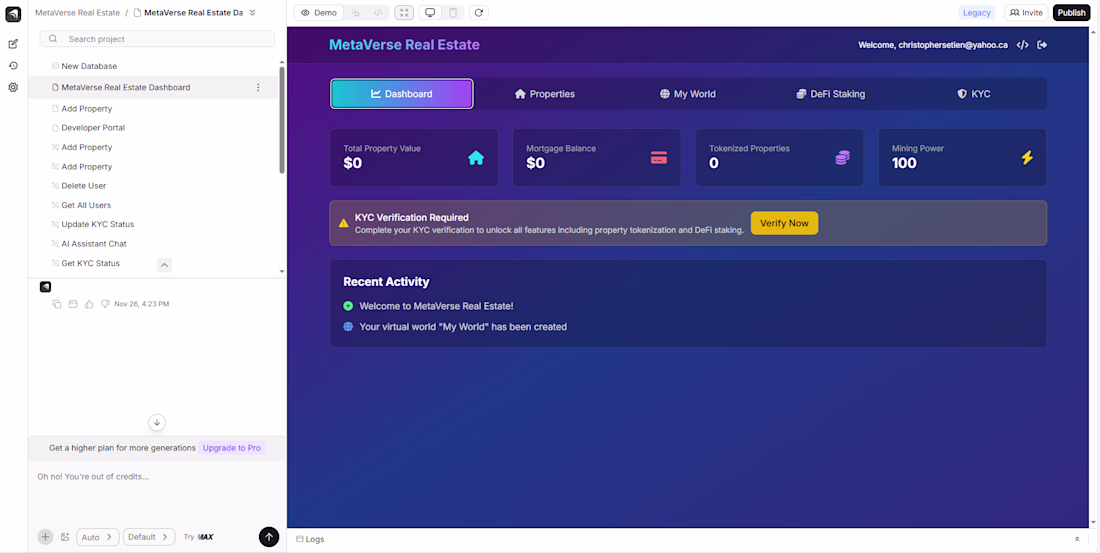Switch to My World tab
1100x553 pixels.
tap(688, 94)
